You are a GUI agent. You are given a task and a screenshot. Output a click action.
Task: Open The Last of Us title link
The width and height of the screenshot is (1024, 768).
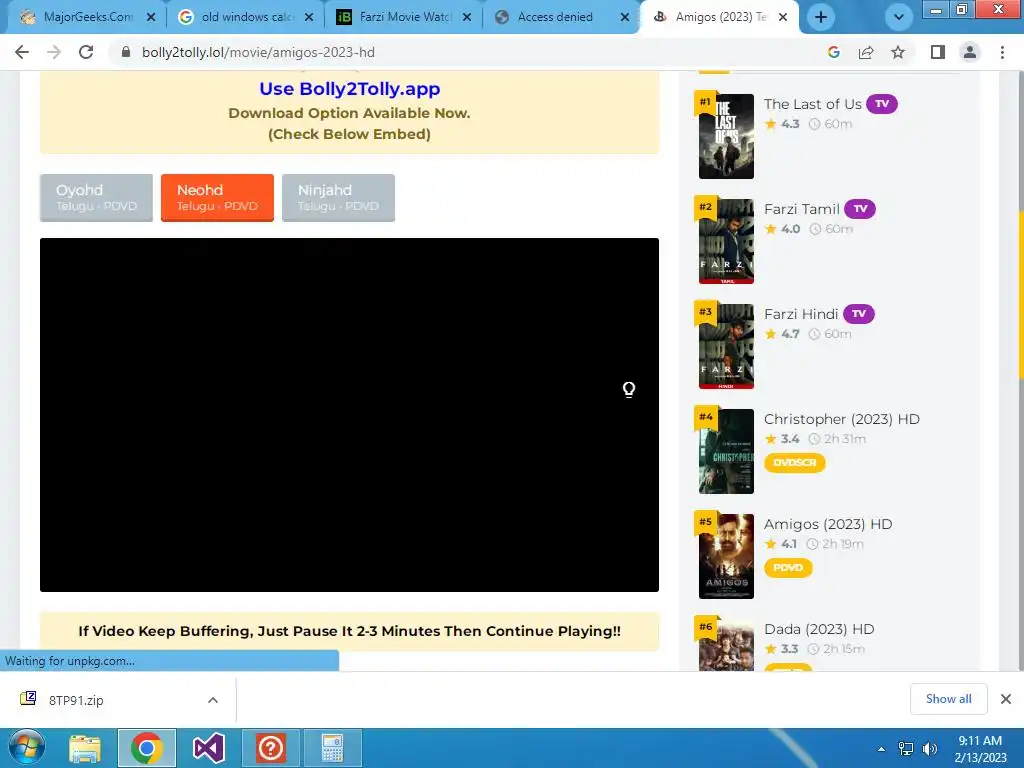point(812,104)
